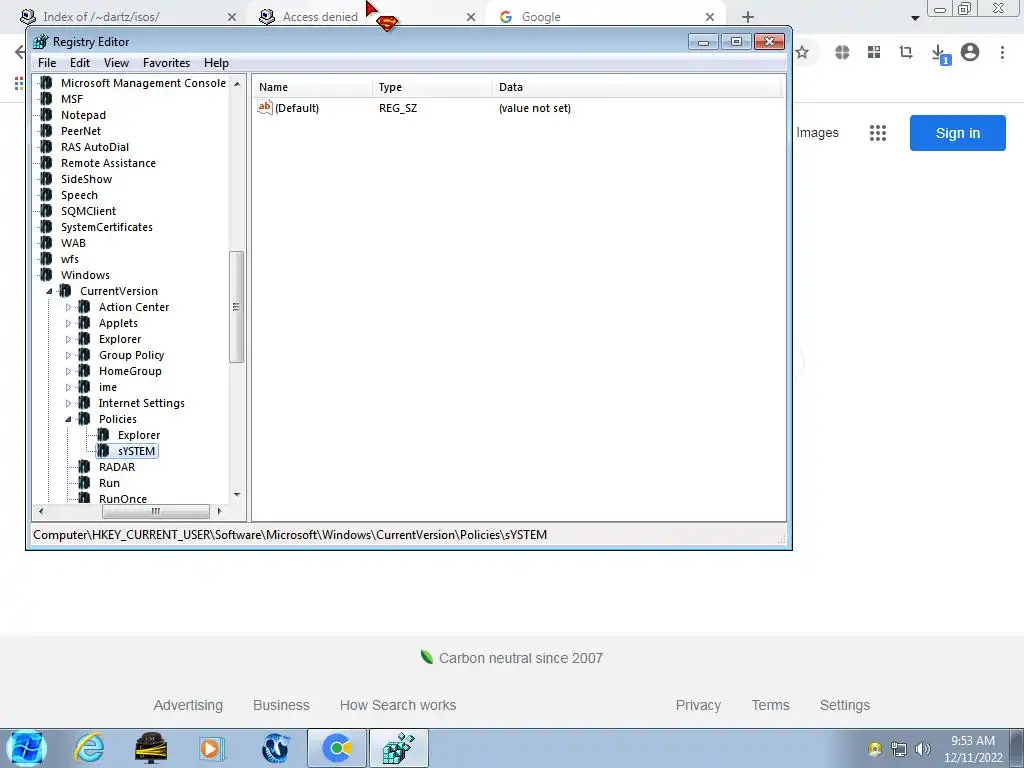Click the volume icon in system tray
Screen dimensions: 1024x768
click(x=922, y=749)
